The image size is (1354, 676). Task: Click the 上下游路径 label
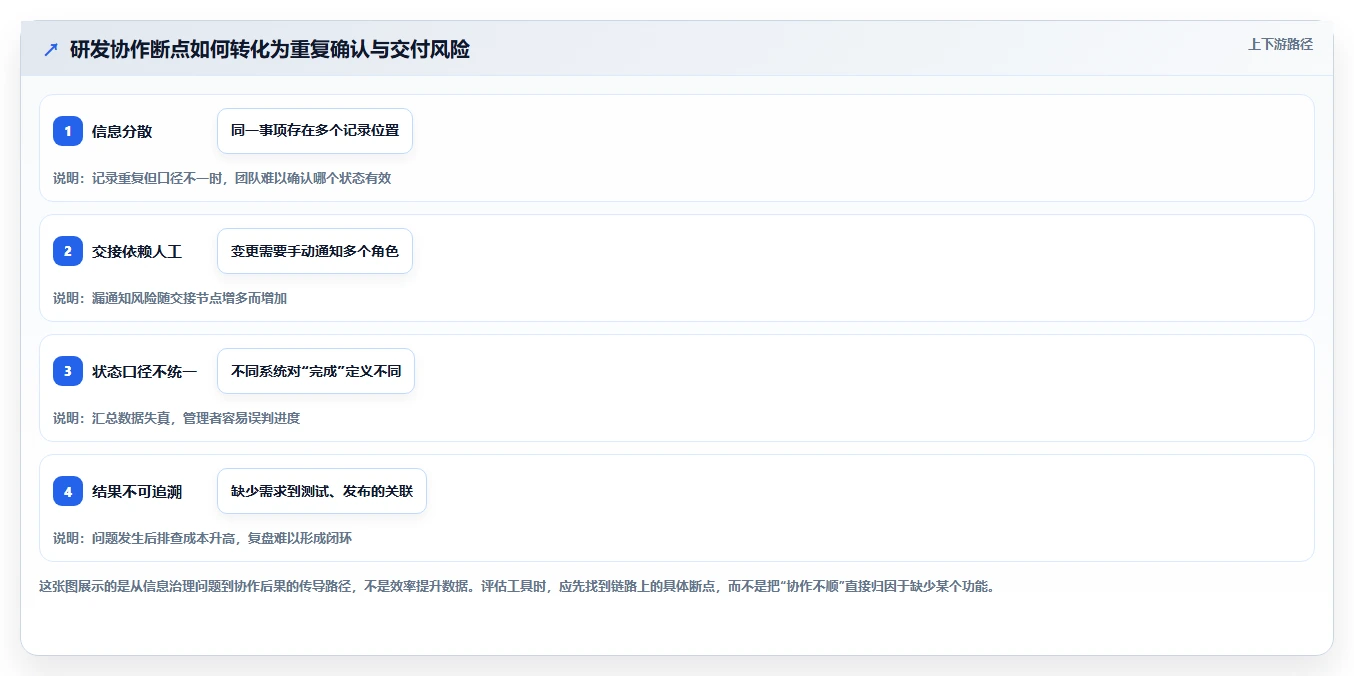pyautogui.click(x=1280, y=44)
